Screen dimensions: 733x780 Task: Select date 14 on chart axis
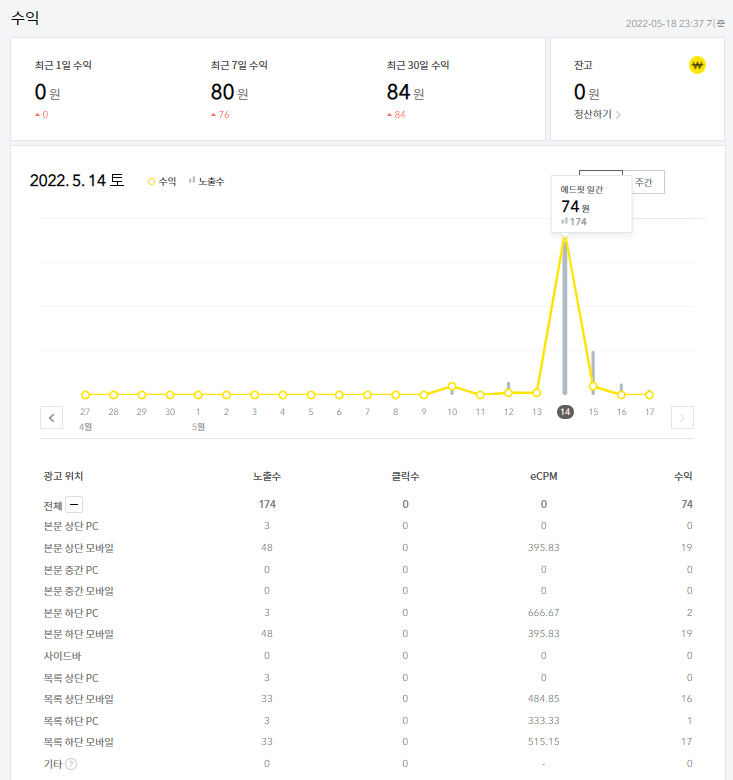coord(565,412)
